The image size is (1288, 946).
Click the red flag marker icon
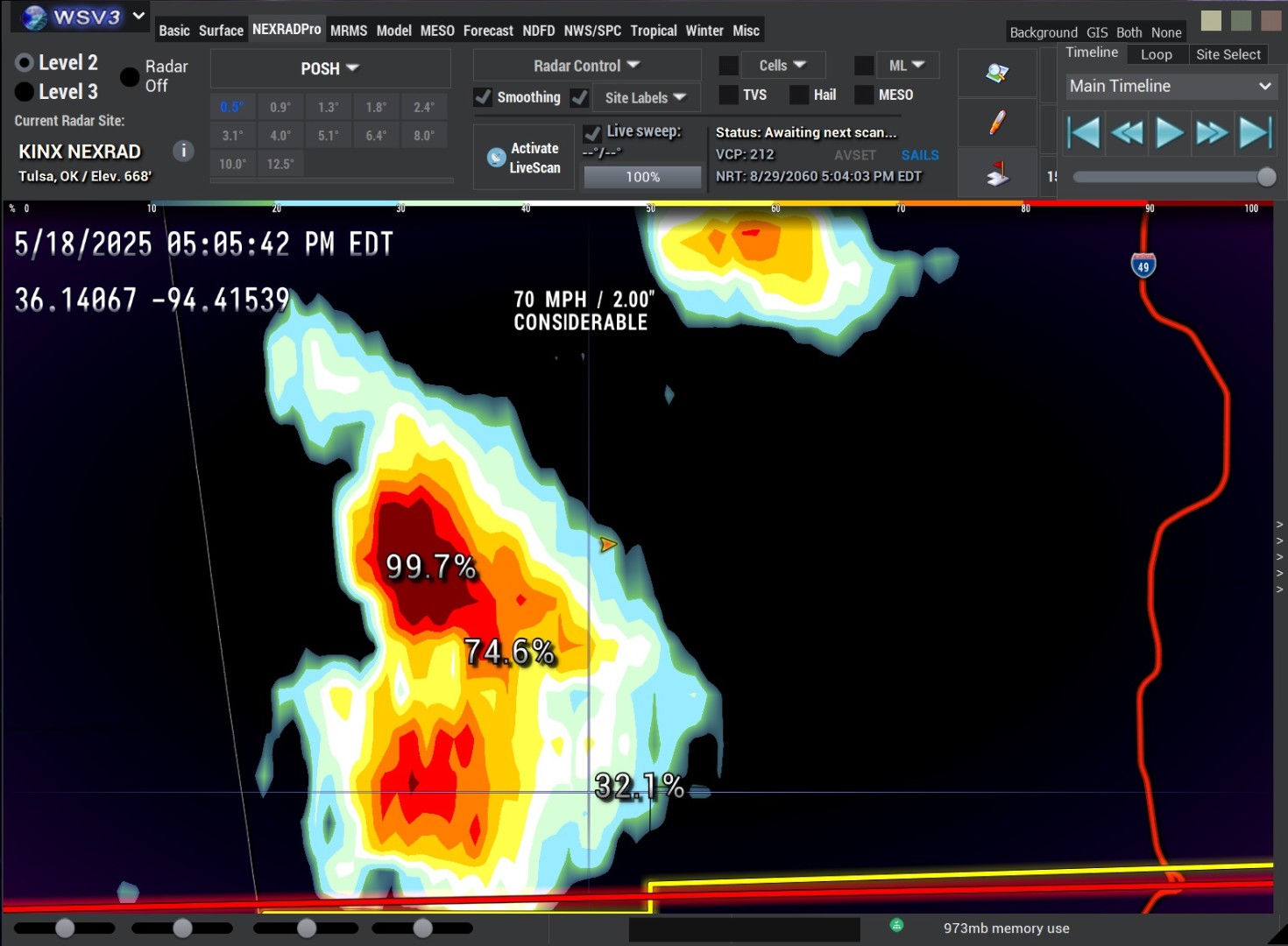tap(996, 173)
